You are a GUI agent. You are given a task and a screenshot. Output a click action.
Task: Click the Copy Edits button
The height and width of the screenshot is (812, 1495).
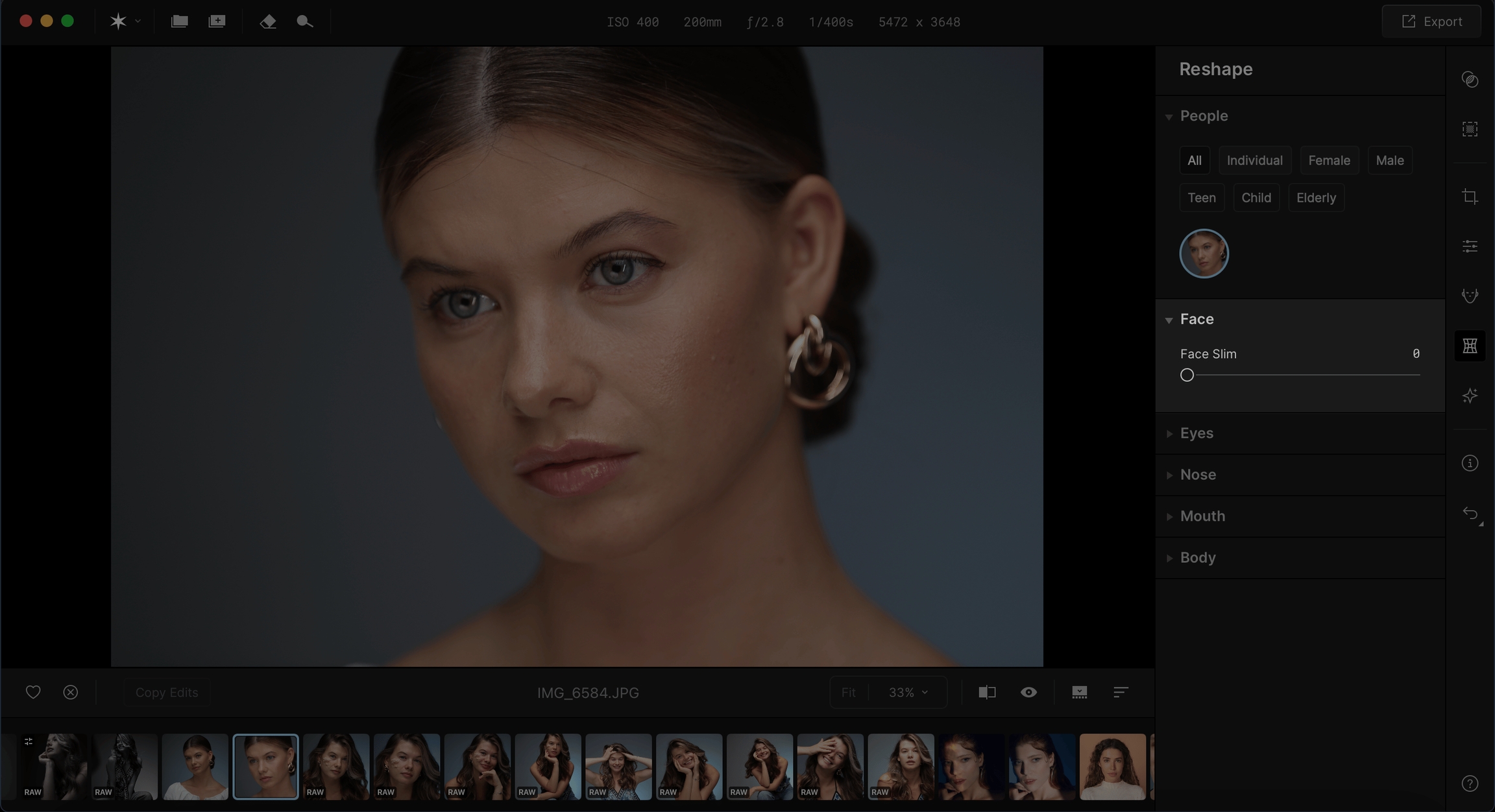tap(167, 692)
